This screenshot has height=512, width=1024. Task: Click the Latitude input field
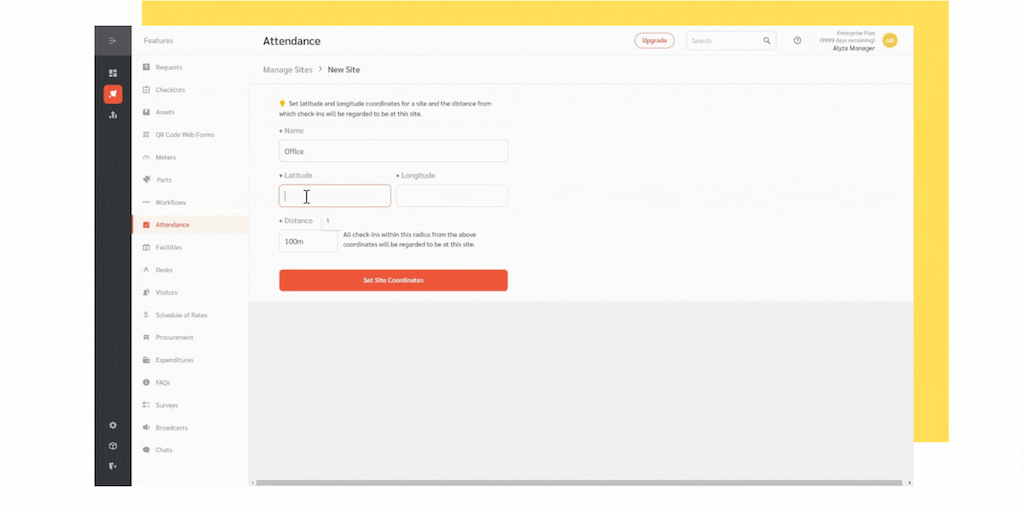coord(335,196)
